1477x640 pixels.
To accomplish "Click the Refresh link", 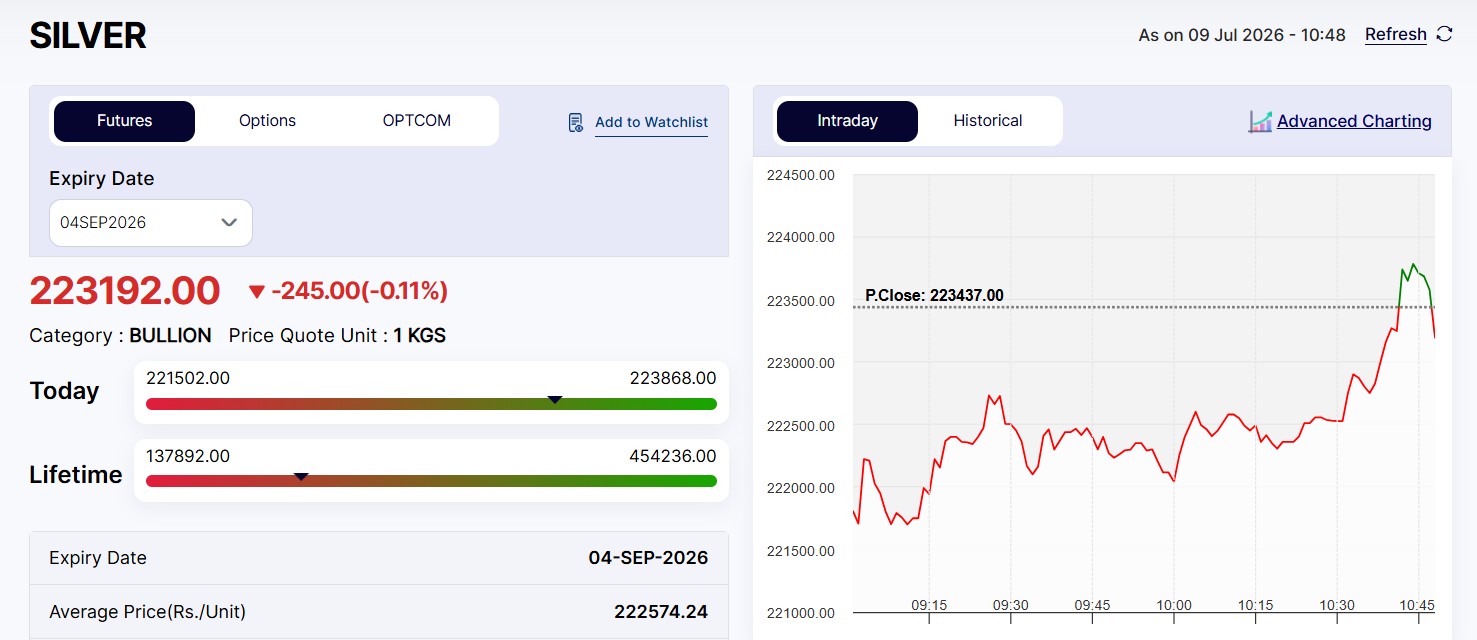I will [1396, 34].
